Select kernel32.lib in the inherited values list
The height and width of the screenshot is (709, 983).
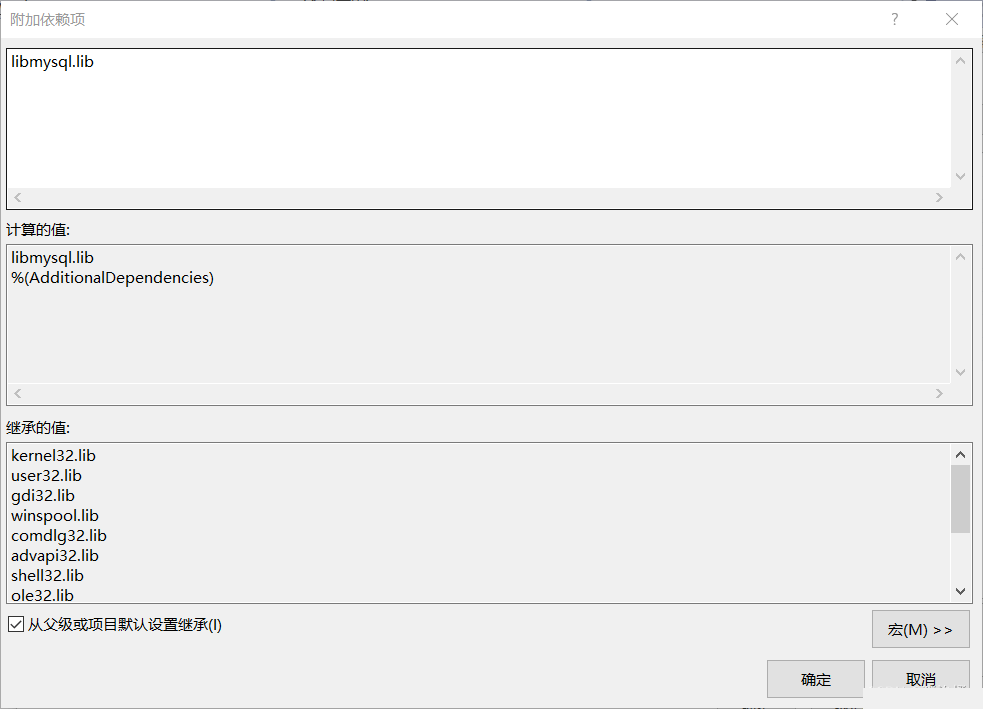pos(52,455)
